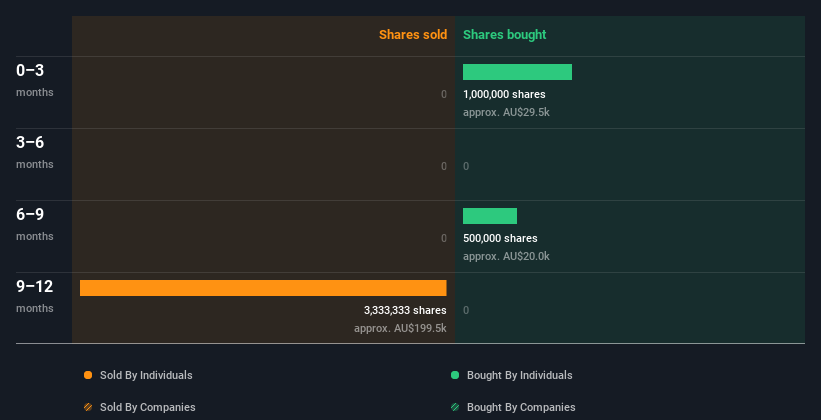The width and height of the screenshot is (821, 420).
Task: Click the orange Sold By Individuals legend dot
Action: pyautogui.click(x=88, y=375)
